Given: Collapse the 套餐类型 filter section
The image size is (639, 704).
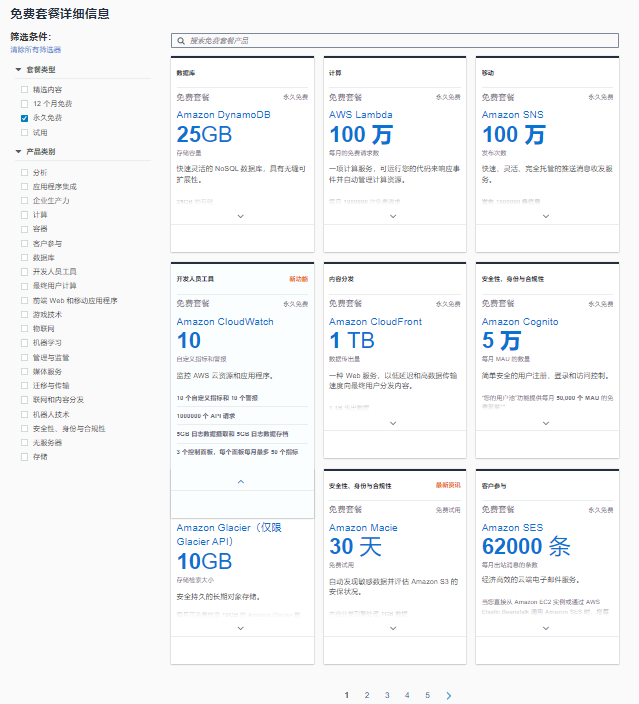Looking at the screenshot, I should pyautogui.click(x=18, y=70).
